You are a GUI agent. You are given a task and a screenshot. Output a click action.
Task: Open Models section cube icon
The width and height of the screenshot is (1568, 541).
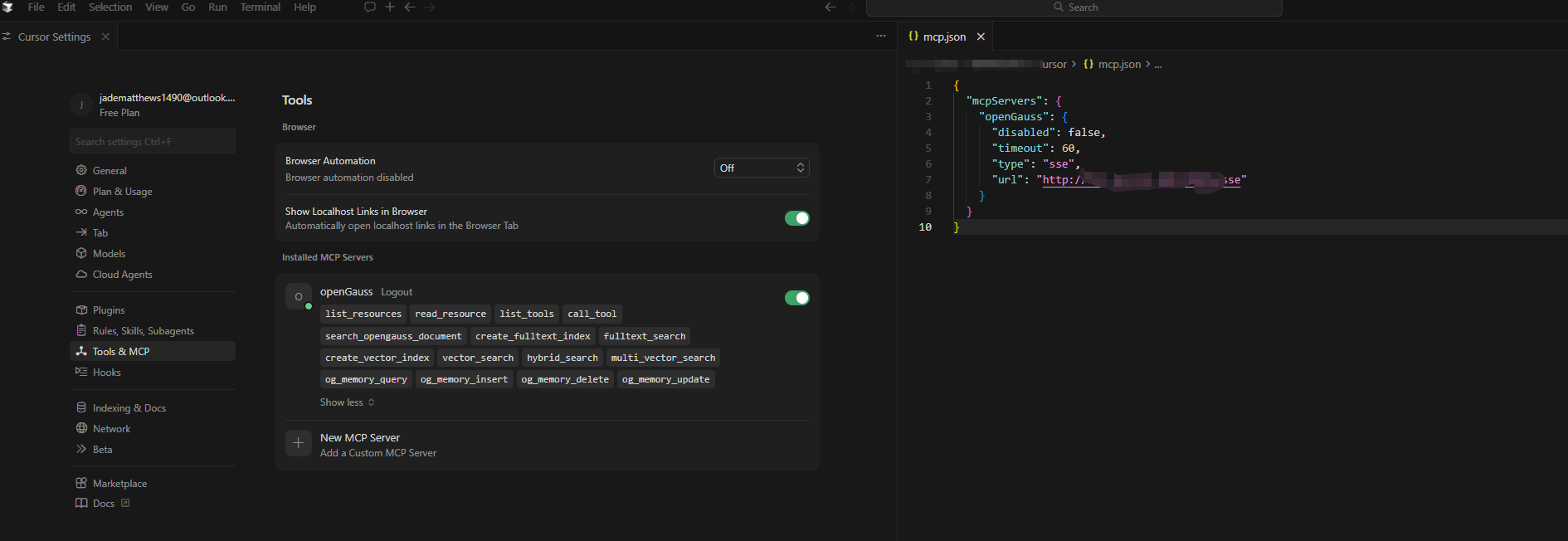(x=81, y=253)
